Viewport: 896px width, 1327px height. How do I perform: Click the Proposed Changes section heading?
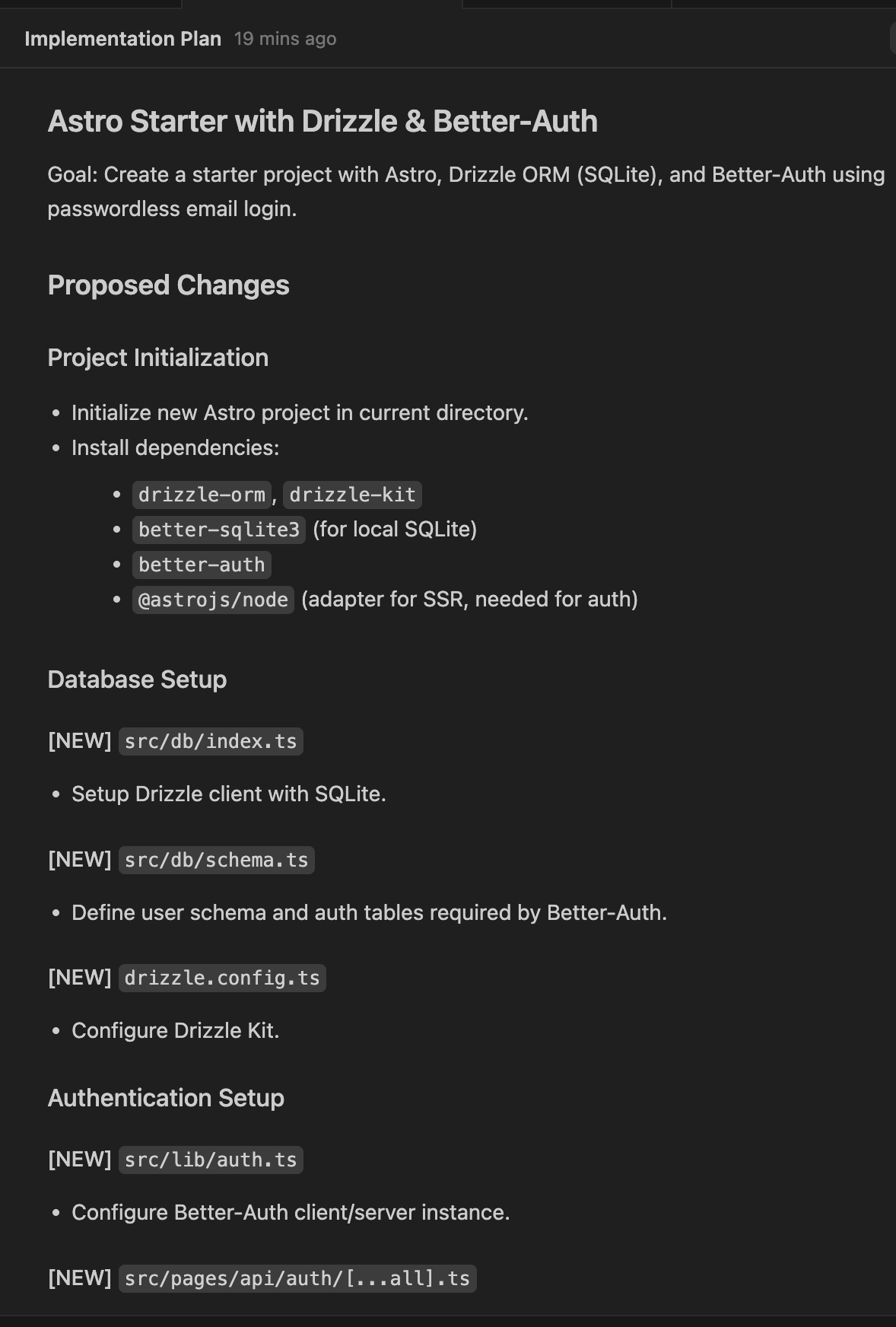click(168, 285)
